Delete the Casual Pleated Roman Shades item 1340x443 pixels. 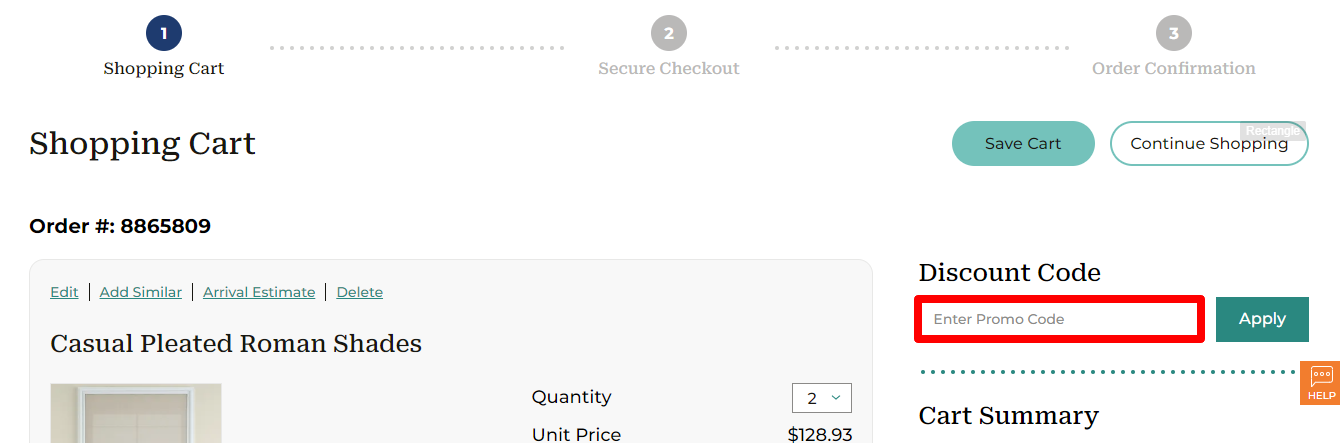point(359,292)
